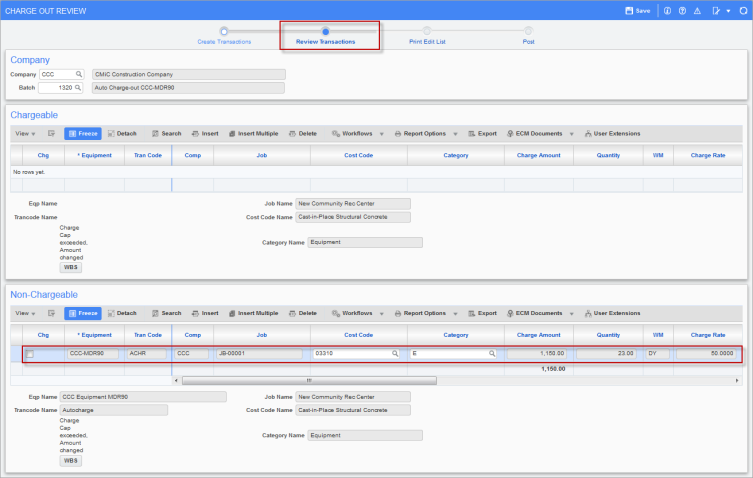The height and width of the screenshot is (478, 753).
Task: Open the help question mark icon
Action: (683, 10)
